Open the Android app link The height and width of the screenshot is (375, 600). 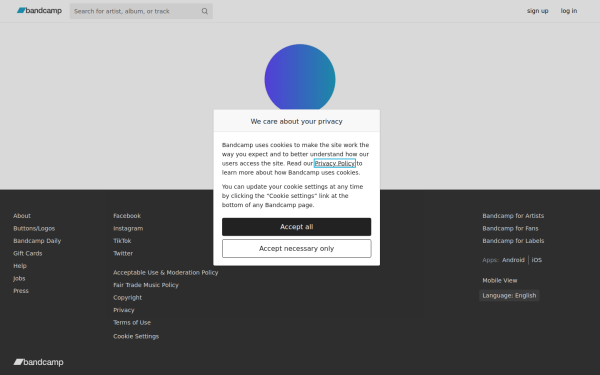[513, 260]
